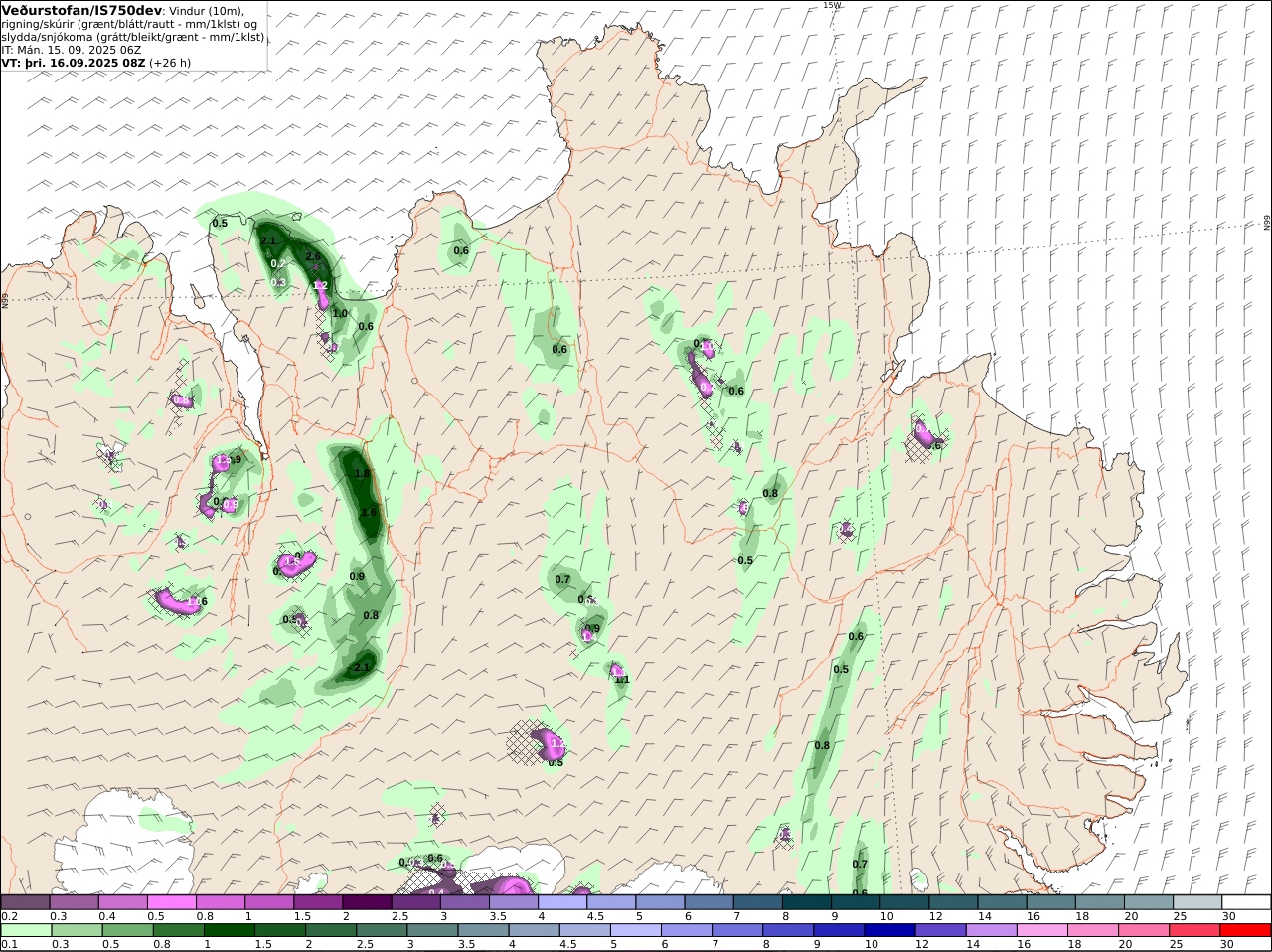Click the '66N' latitude label on the right edge
The width and height of the screenshot is (1272, 952).
click(x=1267, y=224)
